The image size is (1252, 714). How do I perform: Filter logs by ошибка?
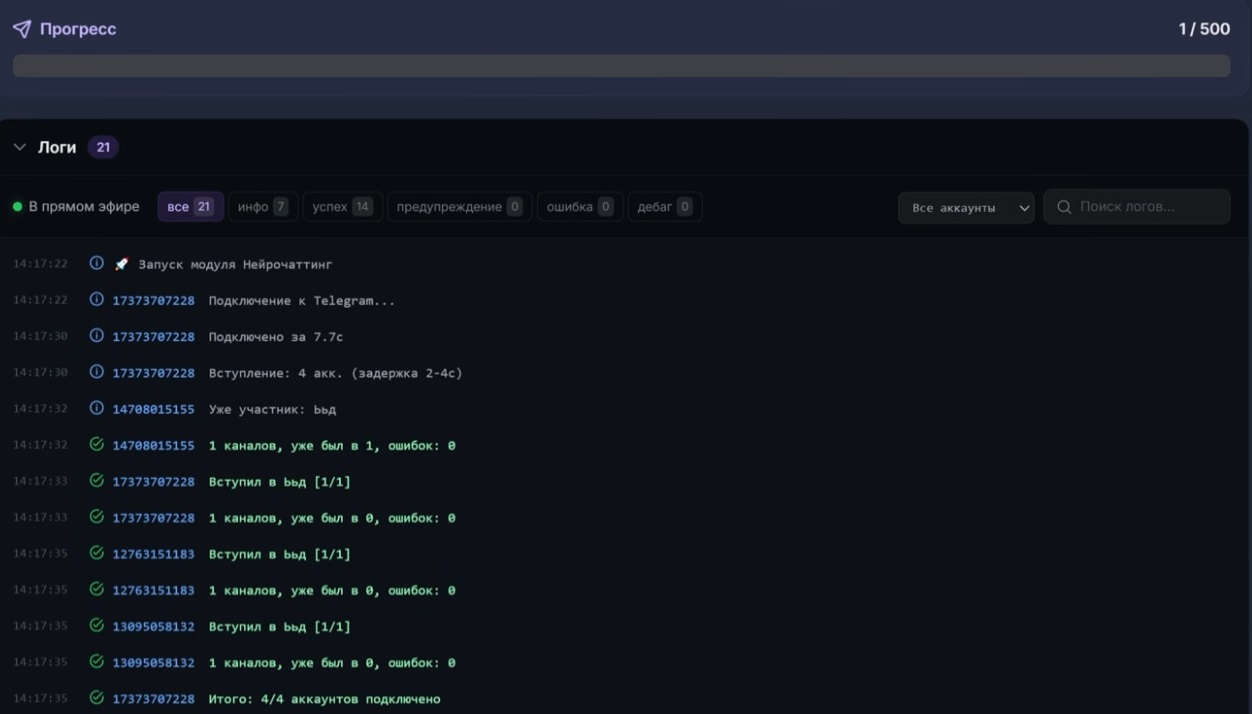coord(580,207)
